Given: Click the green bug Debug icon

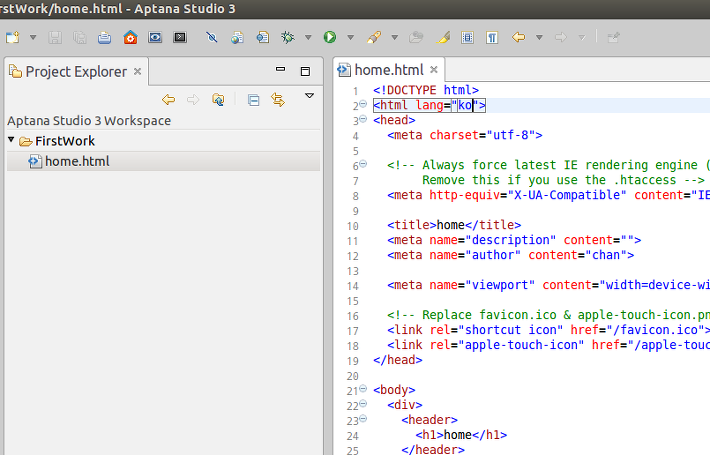Looking at the screenshot, I should tap(288, 37).
